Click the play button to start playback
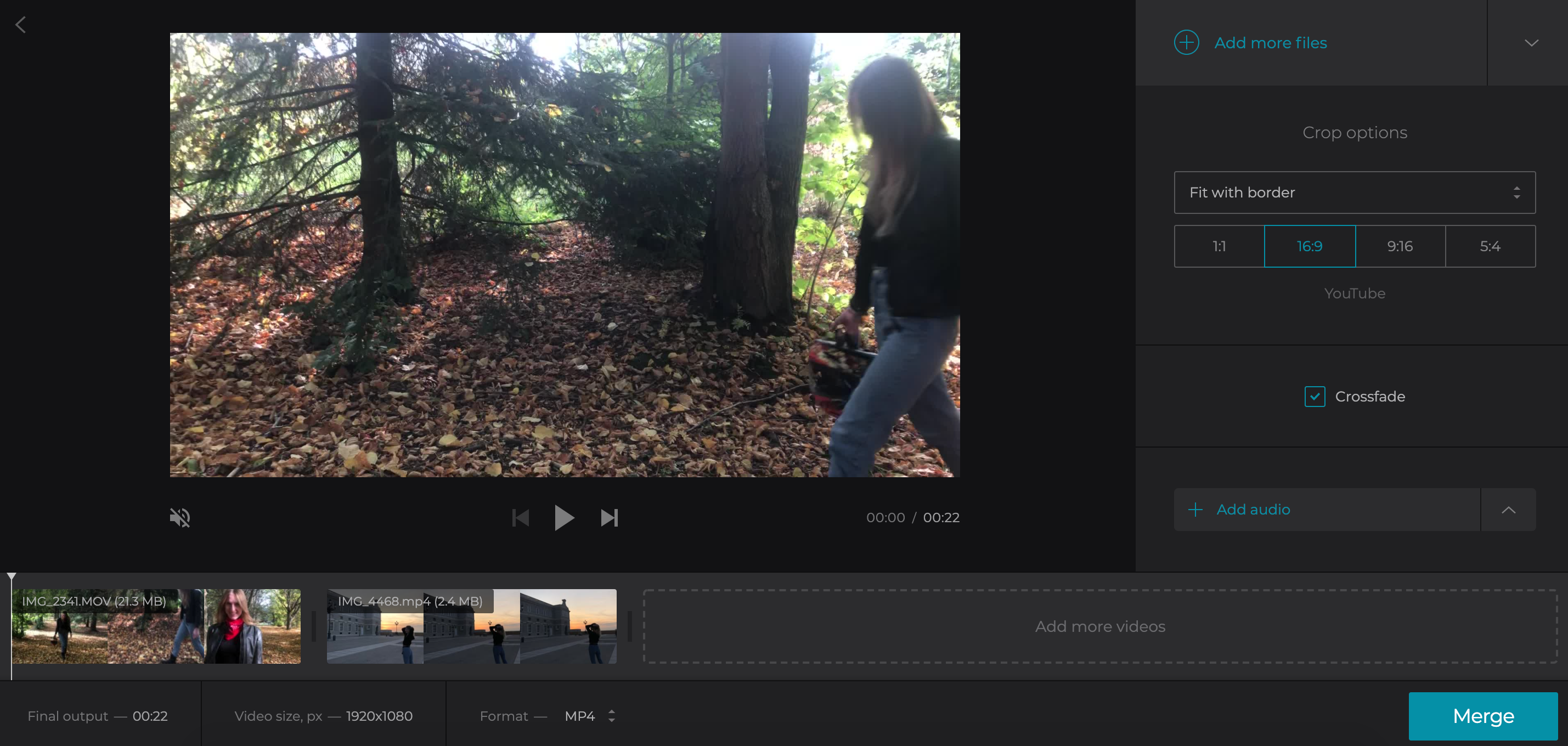The height and width of the screenshot is (746, 1568). click(564, 518)
